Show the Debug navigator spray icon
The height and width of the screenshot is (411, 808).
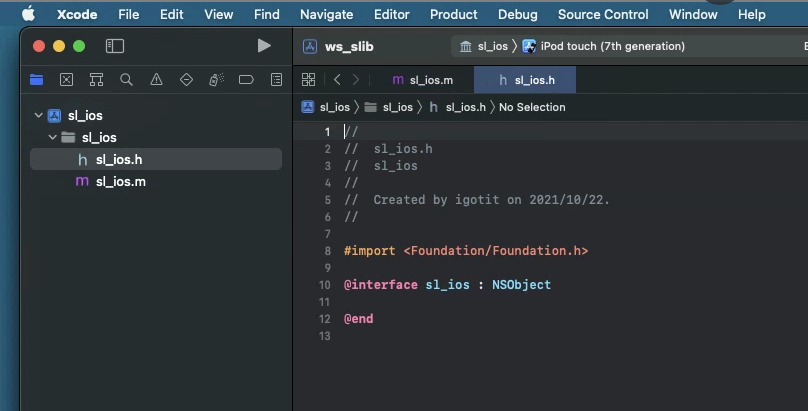pyautogui.click(x=216, y=79)
